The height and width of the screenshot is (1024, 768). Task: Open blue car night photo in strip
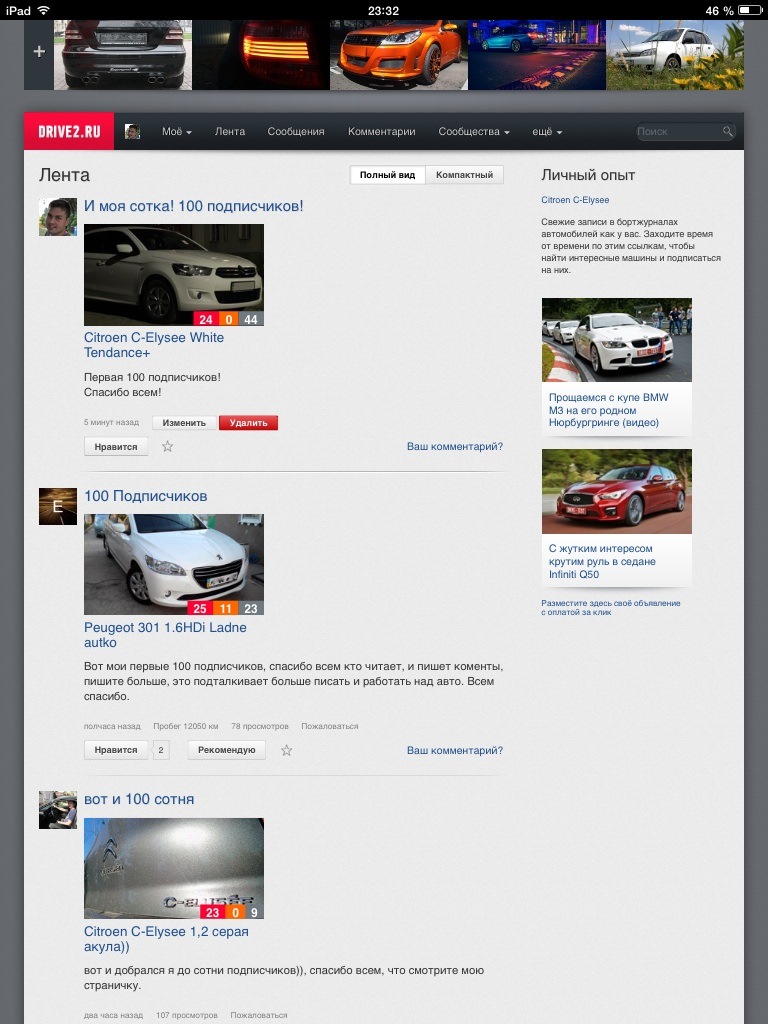pyautogui.click(x=537, y=55)
